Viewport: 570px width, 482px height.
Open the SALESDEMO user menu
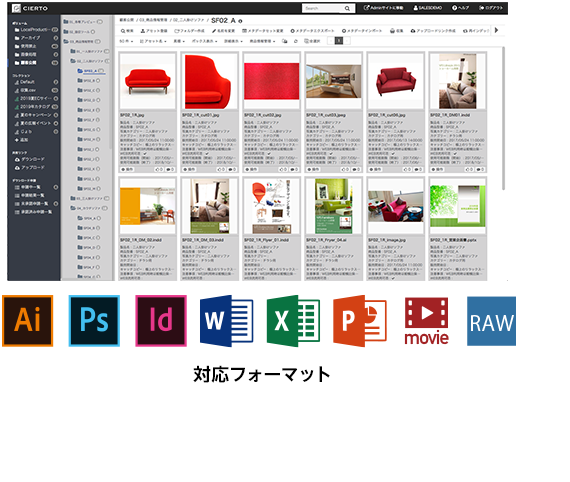[428, 8]
